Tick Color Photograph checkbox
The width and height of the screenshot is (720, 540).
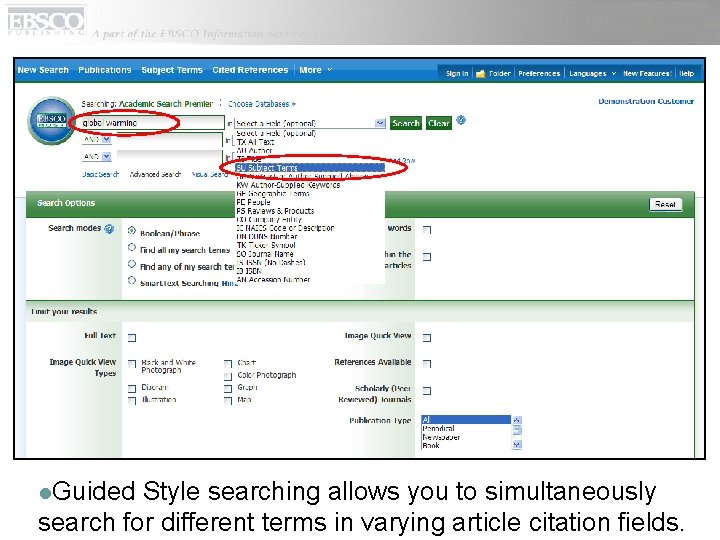(228, 377)
